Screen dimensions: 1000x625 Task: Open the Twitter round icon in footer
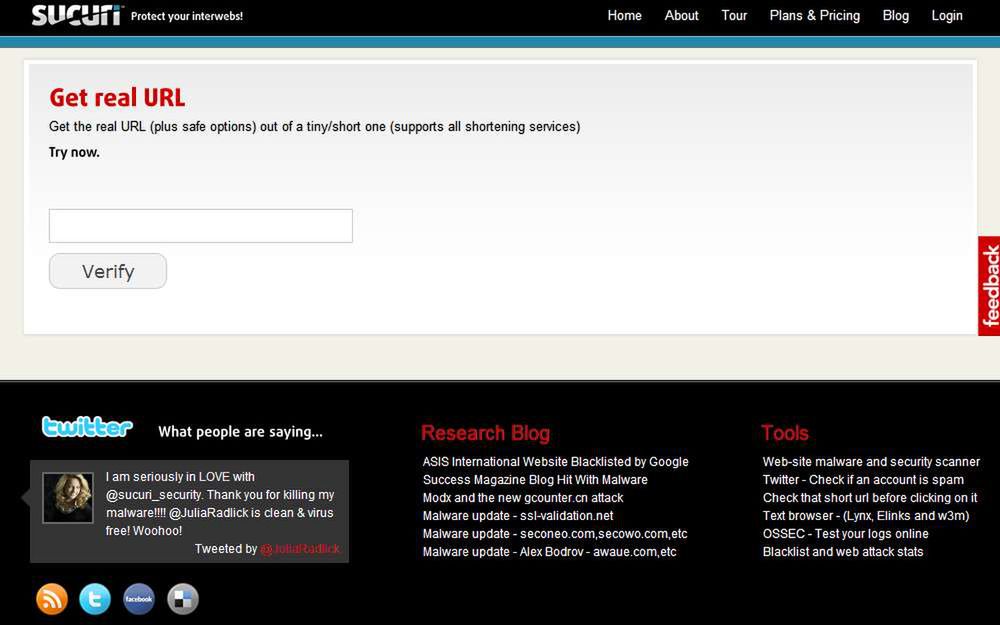[95, 599]
